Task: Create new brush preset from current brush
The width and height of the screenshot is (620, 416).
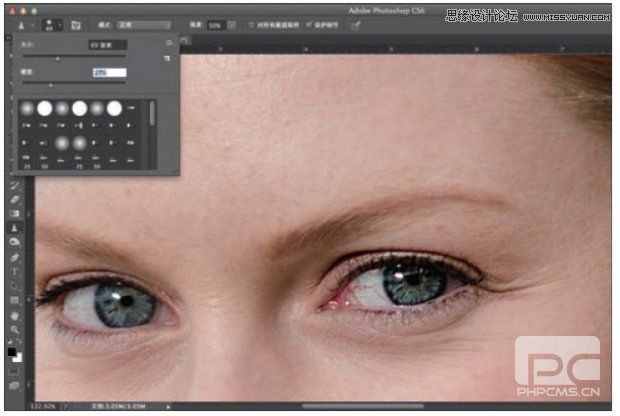Action: pos(167,59)
